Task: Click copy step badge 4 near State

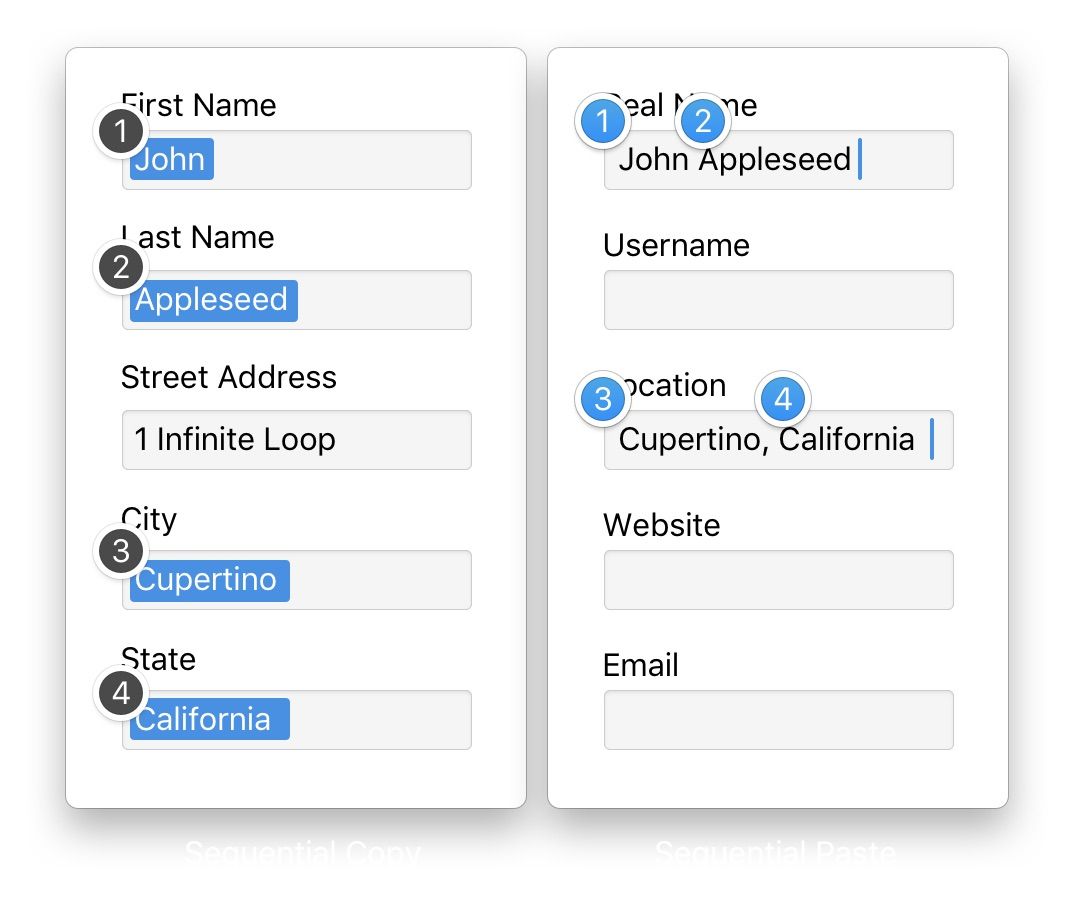Action: (120, 693)
